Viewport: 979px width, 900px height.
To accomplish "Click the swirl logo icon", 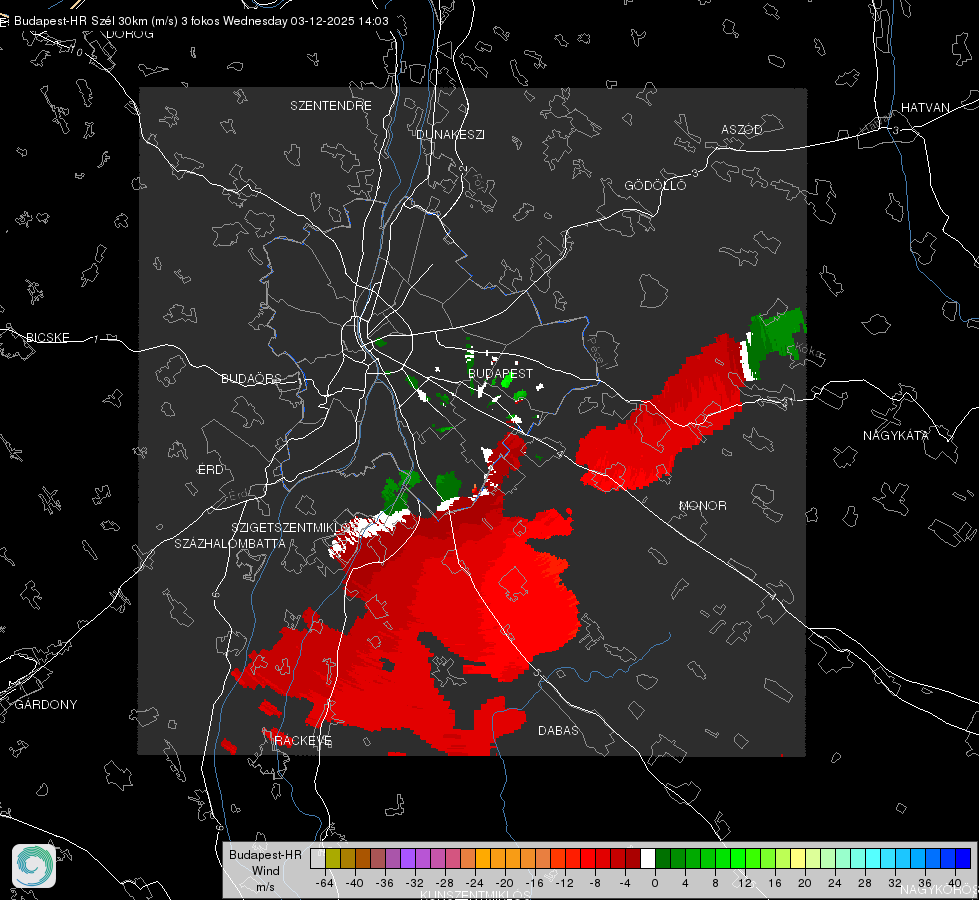I will pos(34,866).
